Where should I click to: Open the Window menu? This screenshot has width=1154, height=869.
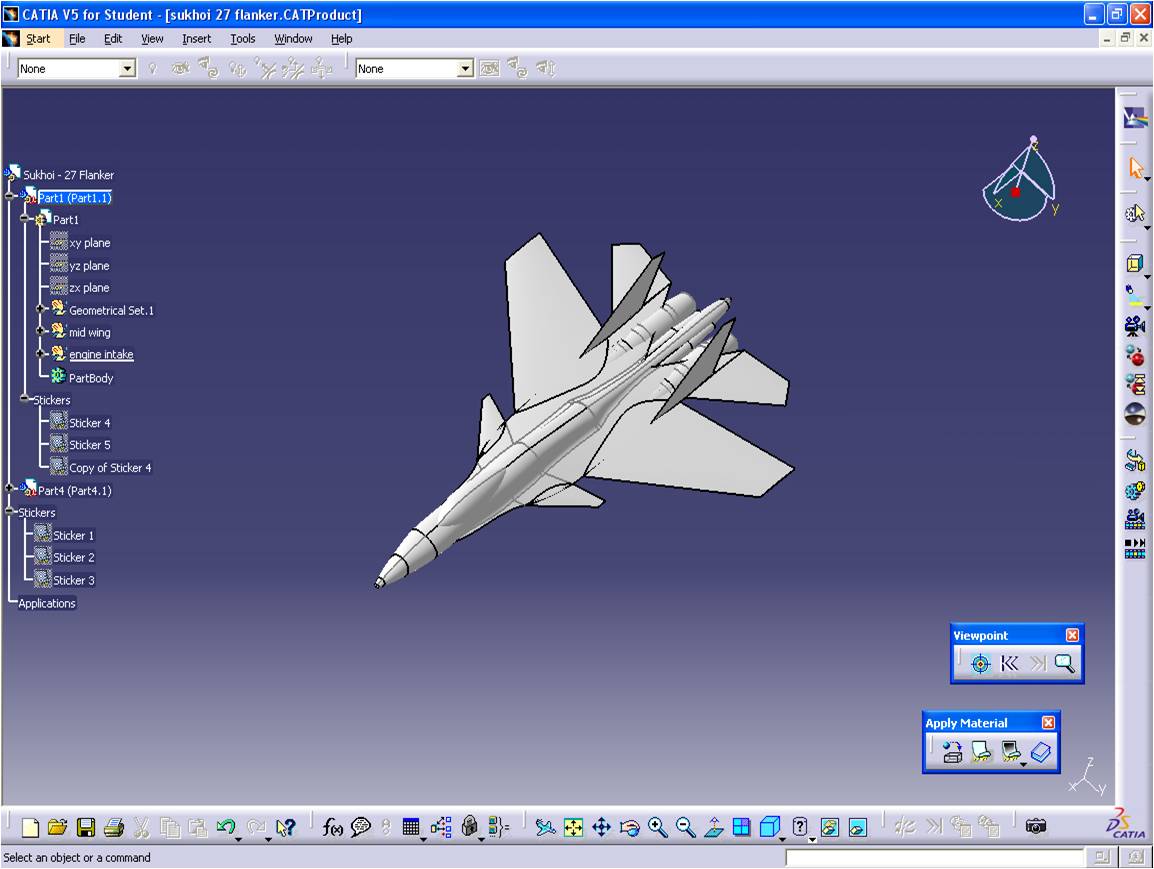tap(293, 39)
